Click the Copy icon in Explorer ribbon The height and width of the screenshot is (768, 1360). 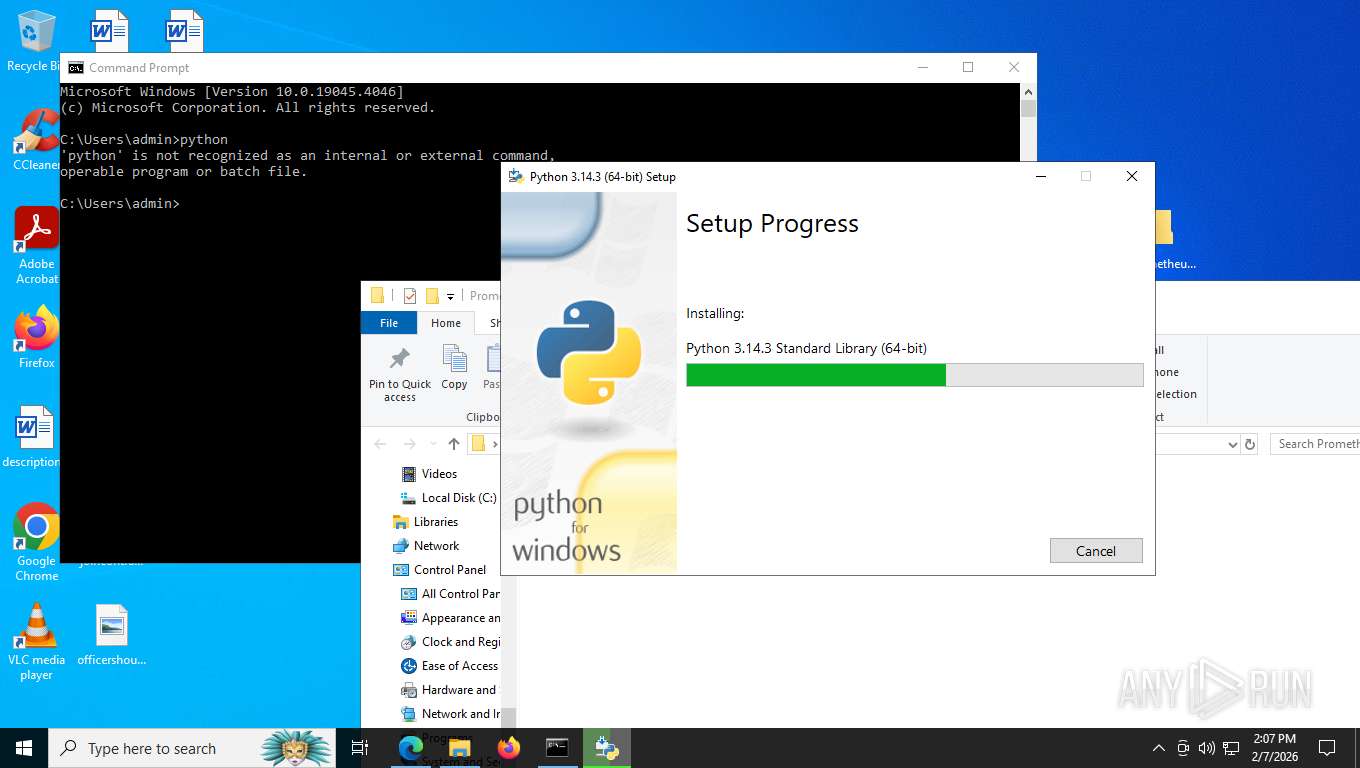[454, 367]
